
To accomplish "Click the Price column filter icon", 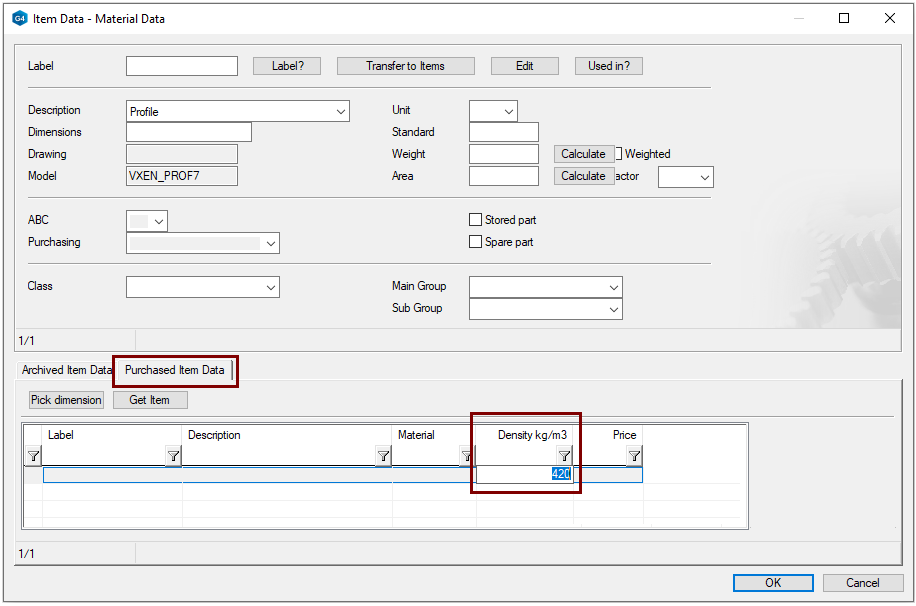I will pyautogui.click(x=634, y=456).
